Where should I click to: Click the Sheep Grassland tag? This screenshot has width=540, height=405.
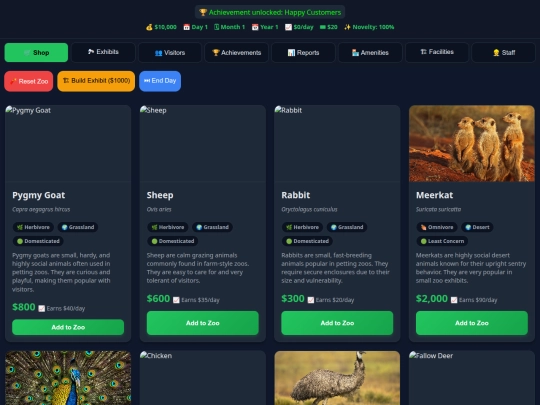tap(212, 227)
